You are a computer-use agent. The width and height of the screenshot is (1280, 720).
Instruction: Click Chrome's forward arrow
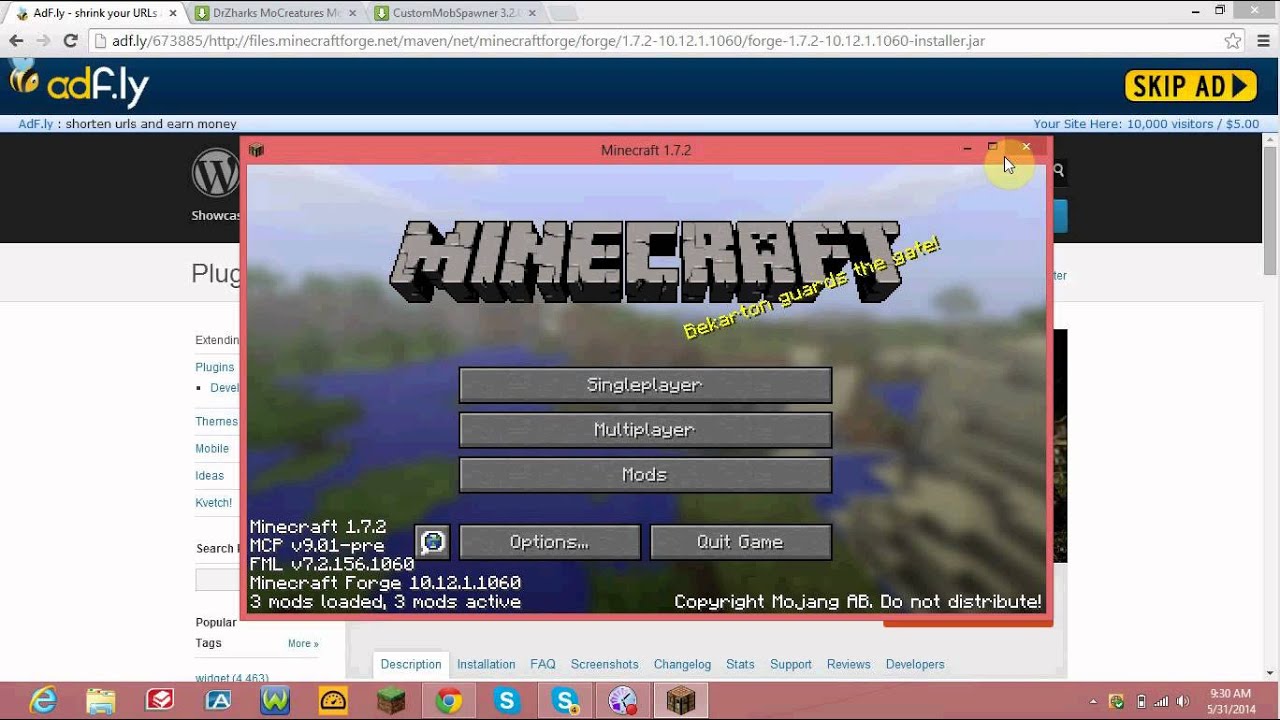coord(43,41)
